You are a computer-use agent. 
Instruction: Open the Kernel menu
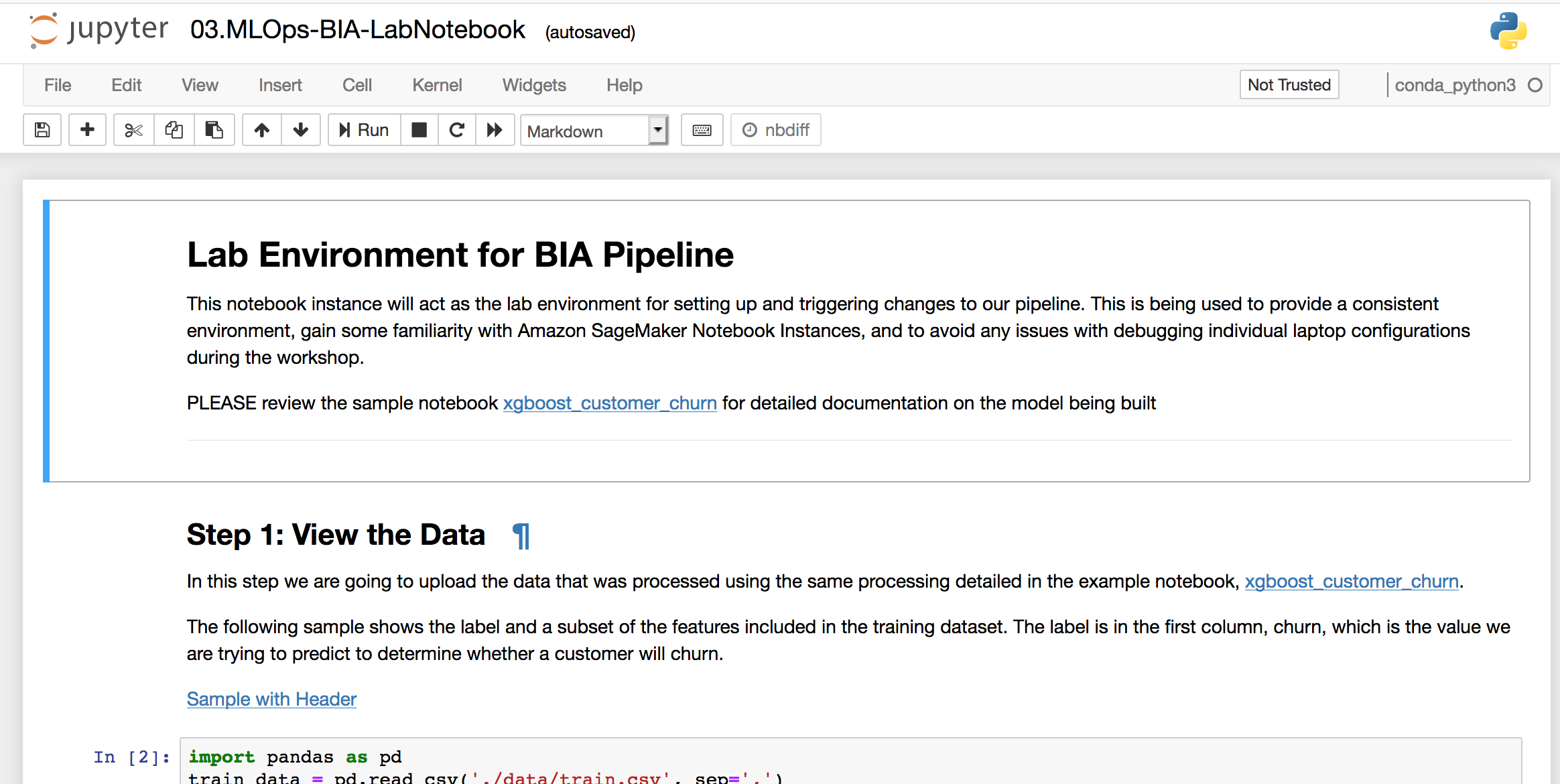click(437, 85)
